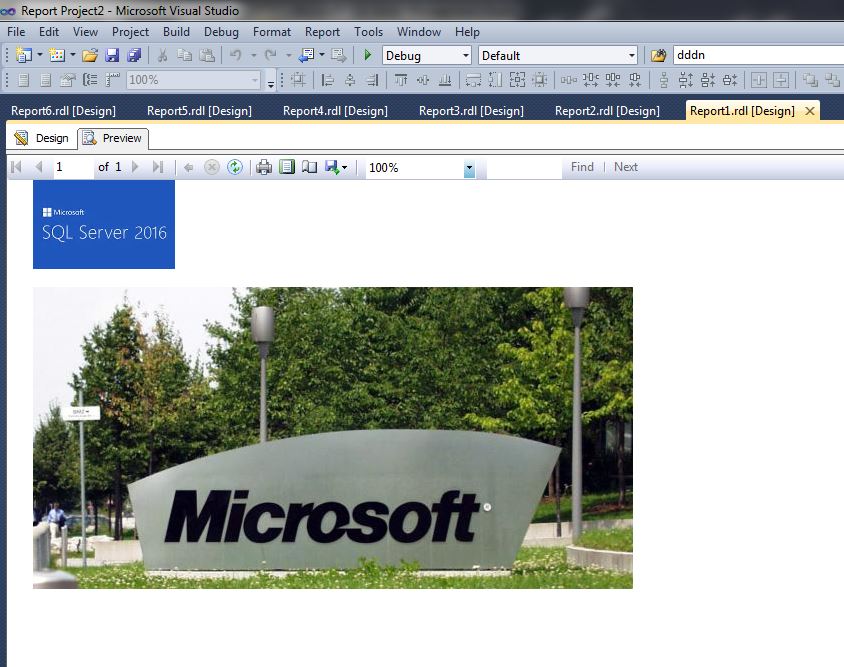Click the Add New Item icon

click(x=57, y=55)
